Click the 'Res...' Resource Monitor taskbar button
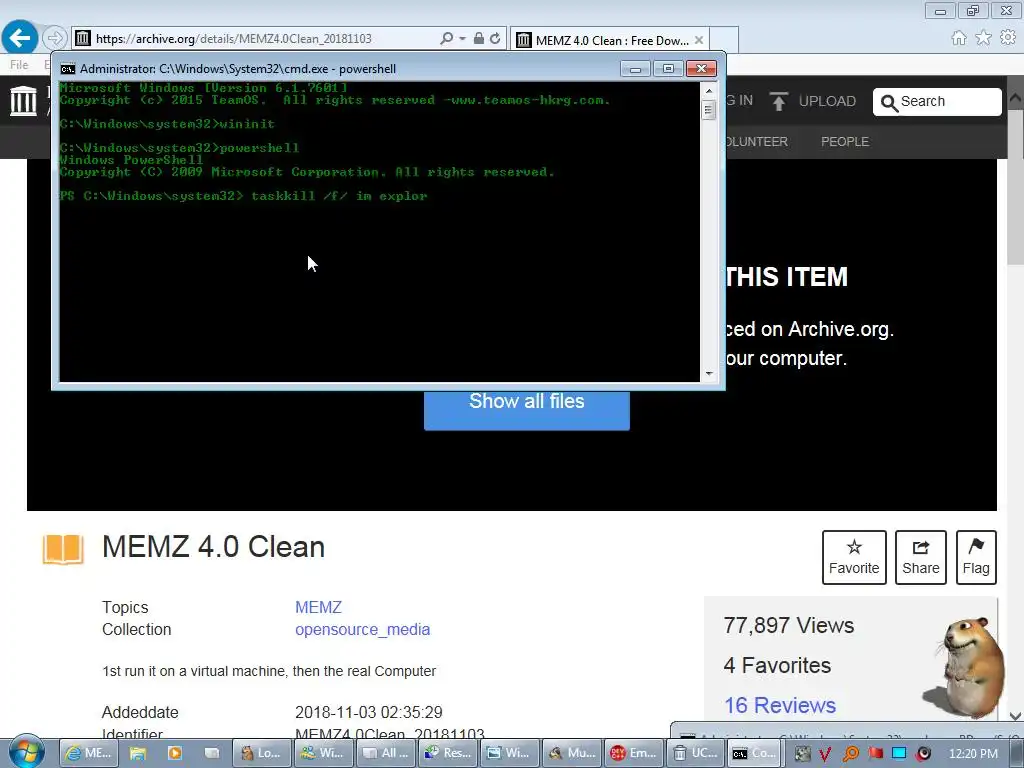1024x768 pixels. click(x=448, y=753)
